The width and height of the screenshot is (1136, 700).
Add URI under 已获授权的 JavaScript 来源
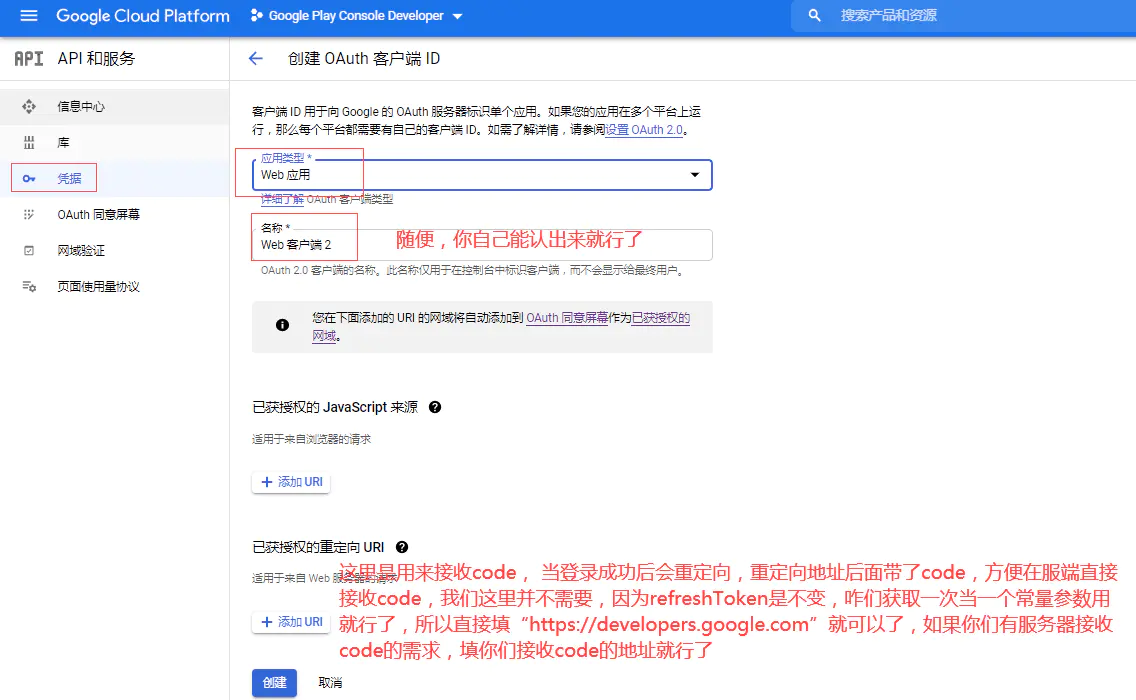(291, 482)
